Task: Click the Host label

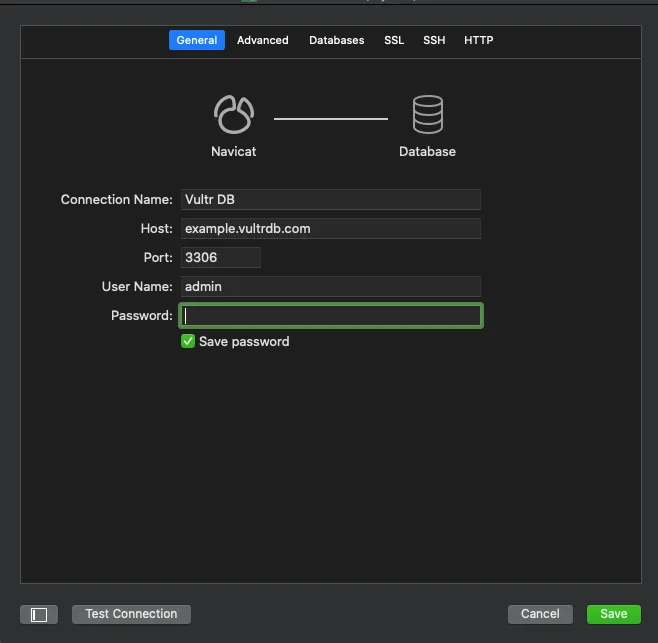Action: coord(157,228)
